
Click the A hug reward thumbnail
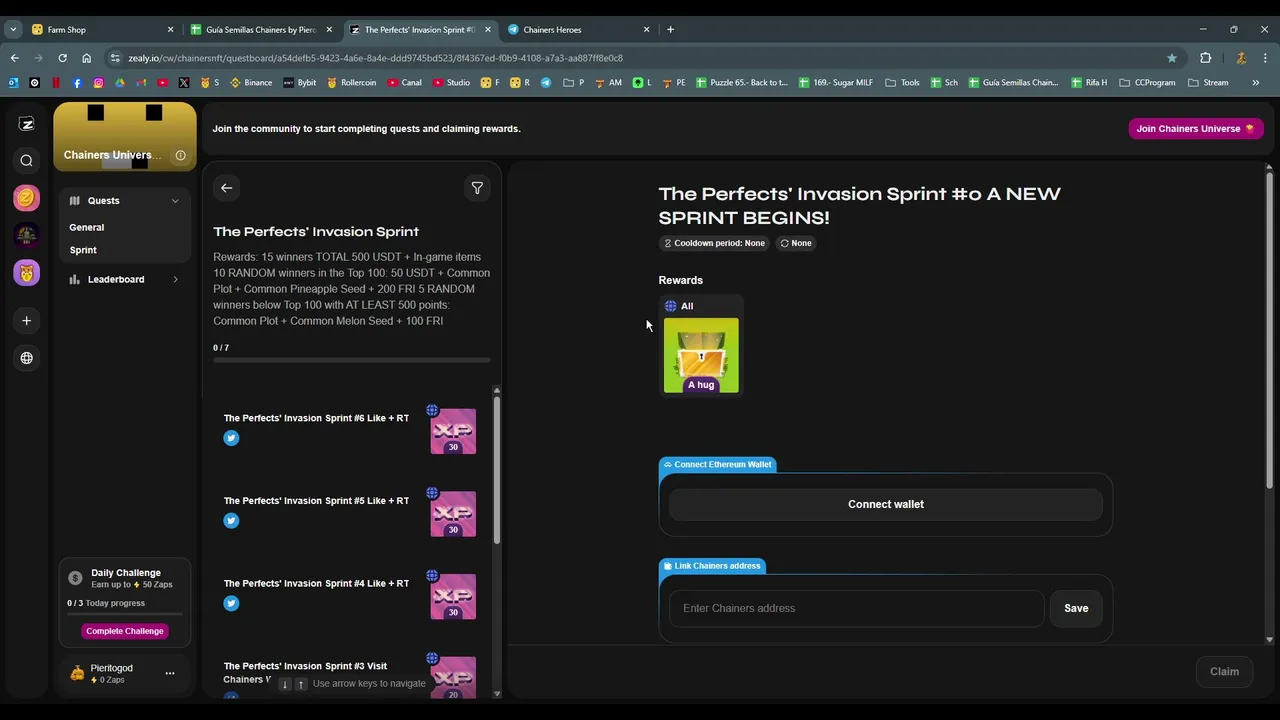pos(701,355)
